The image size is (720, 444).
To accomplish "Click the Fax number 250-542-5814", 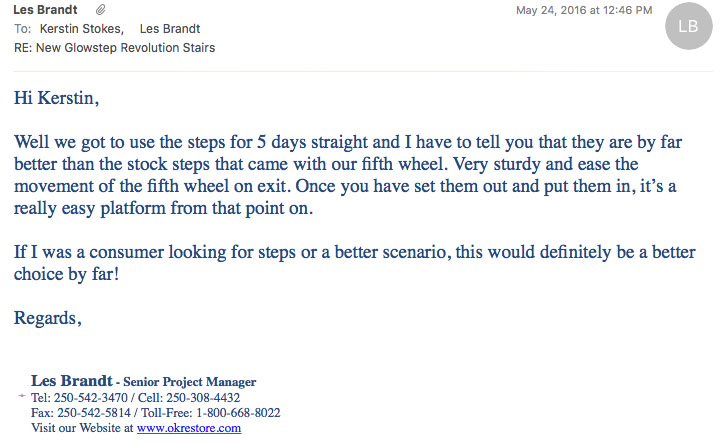I will (x=94, y=413).
